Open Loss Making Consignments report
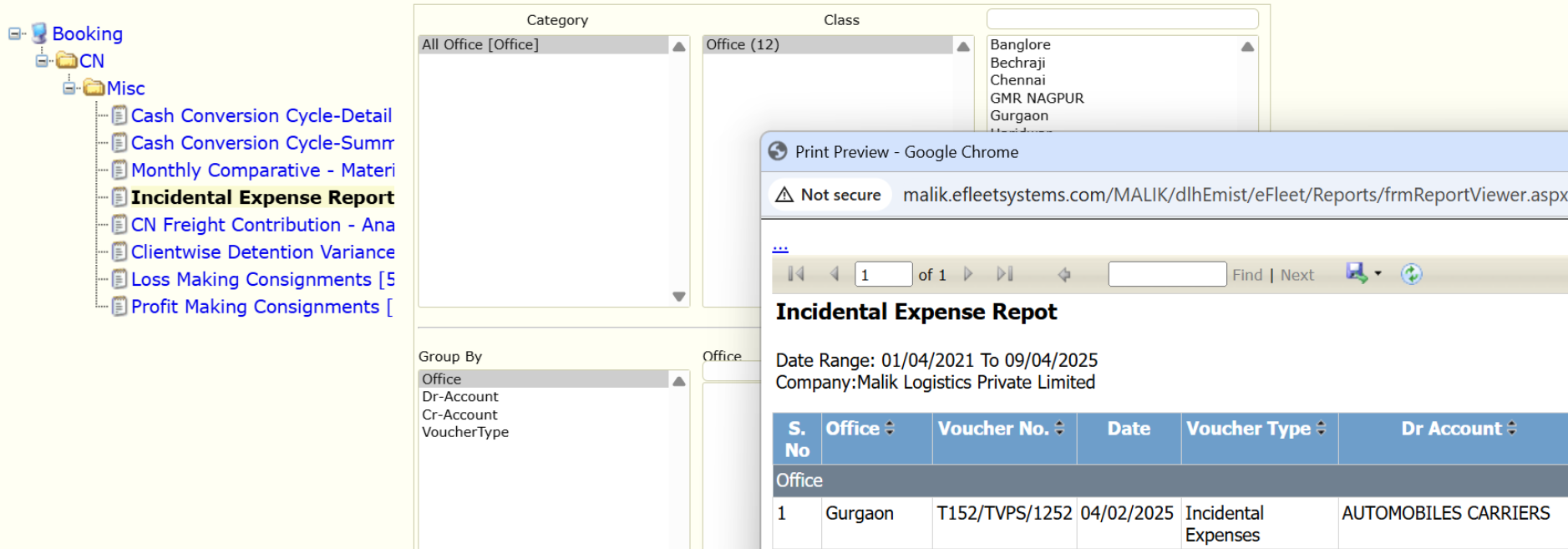This screenshot has width=1568, height=549. point(251,280)
